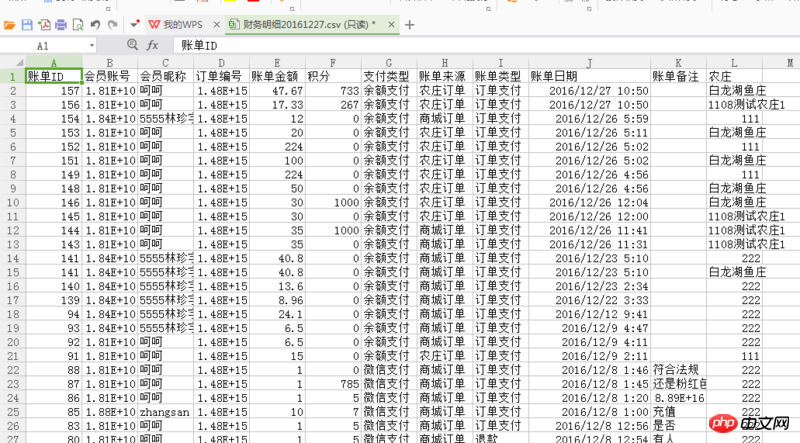Click the 账单日期 header cell

(588, 76)
